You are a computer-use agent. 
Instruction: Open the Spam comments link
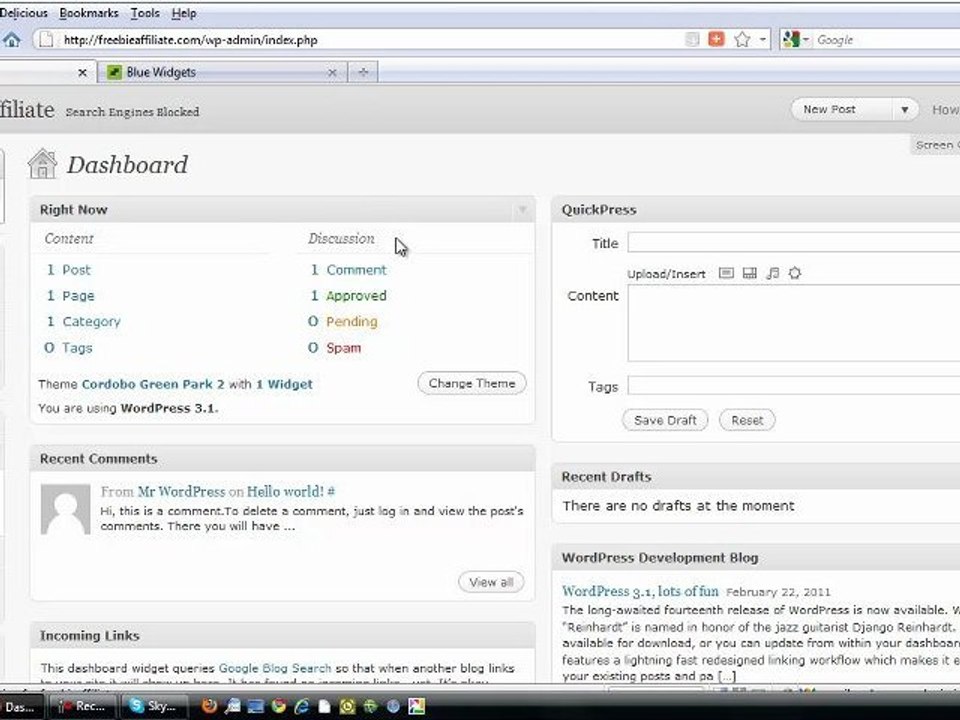click(x=343, y=348)
